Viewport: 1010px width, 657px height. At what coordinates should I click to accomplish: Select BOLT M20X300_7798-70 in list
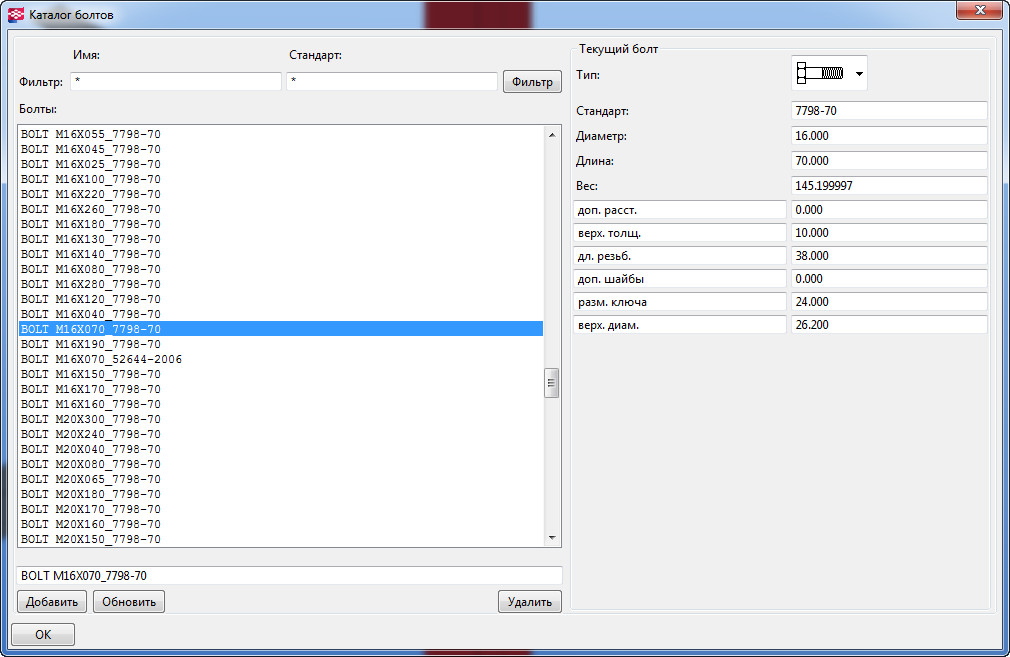(x=281, y=419)
